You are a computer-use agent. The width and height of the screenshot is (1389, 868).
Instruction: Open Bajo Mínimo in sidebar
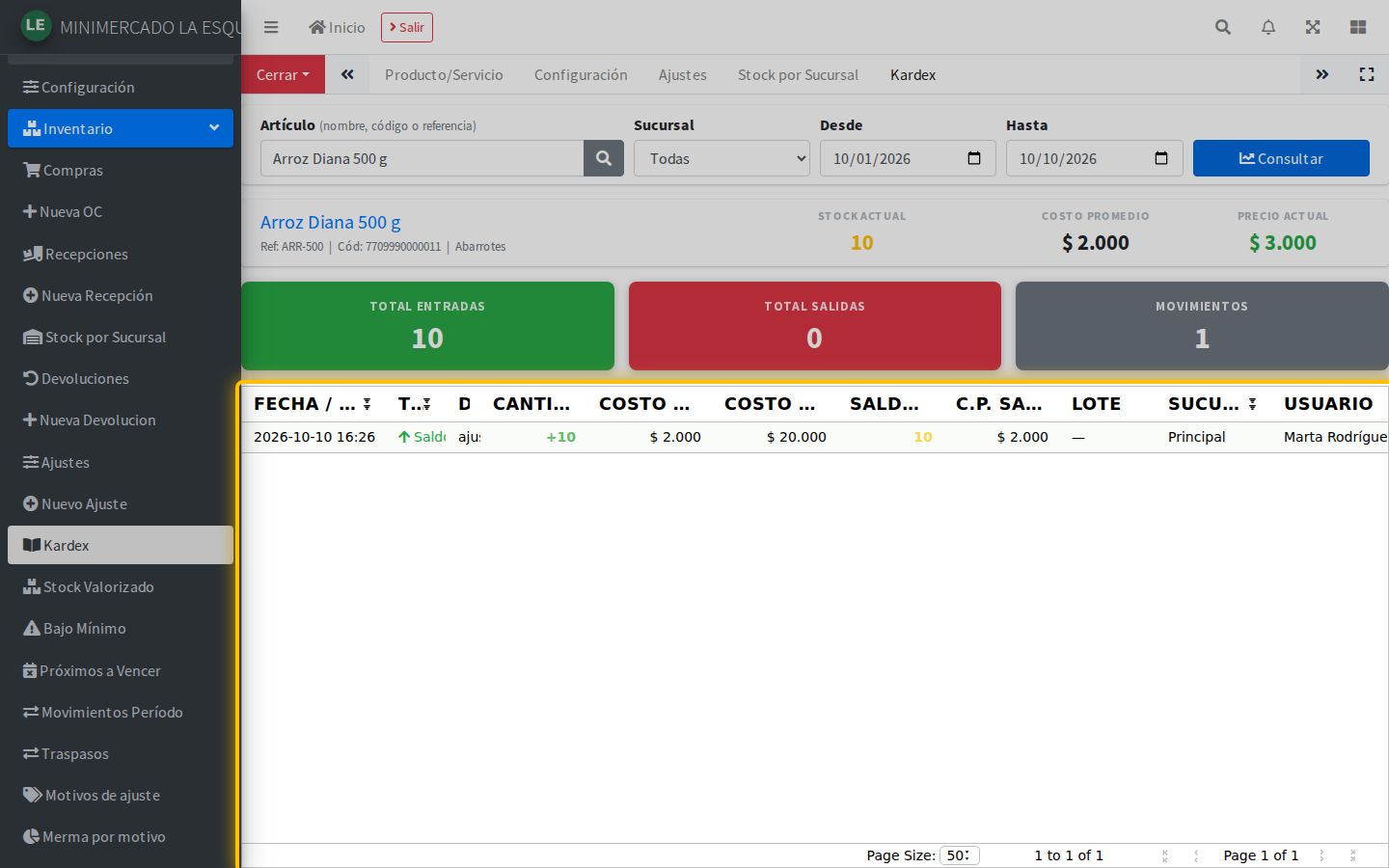[x=121, y=628]
